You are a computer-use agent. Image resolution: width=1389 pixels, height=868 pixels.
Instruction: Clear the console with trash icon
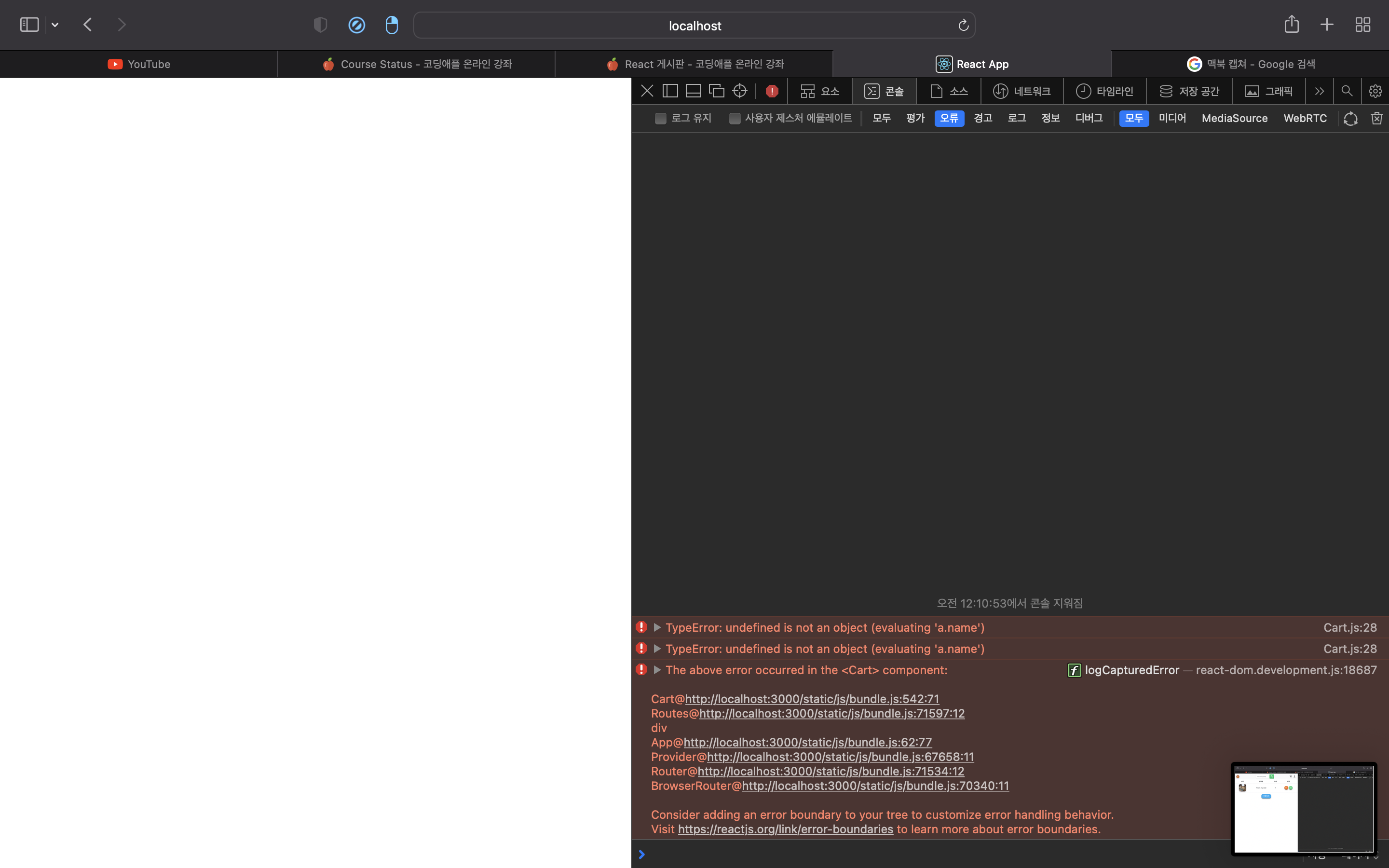[x=1376, y=118]
